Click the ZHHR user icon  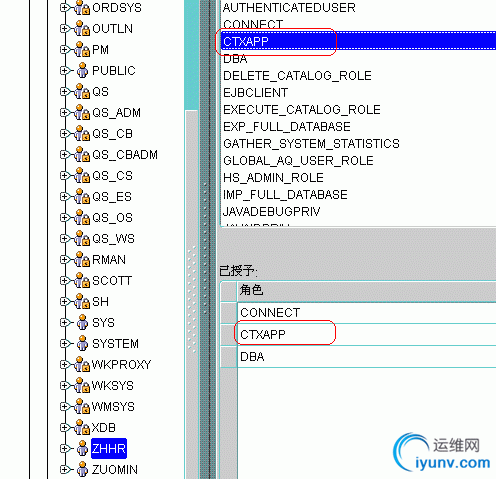(x=82, y=449)
